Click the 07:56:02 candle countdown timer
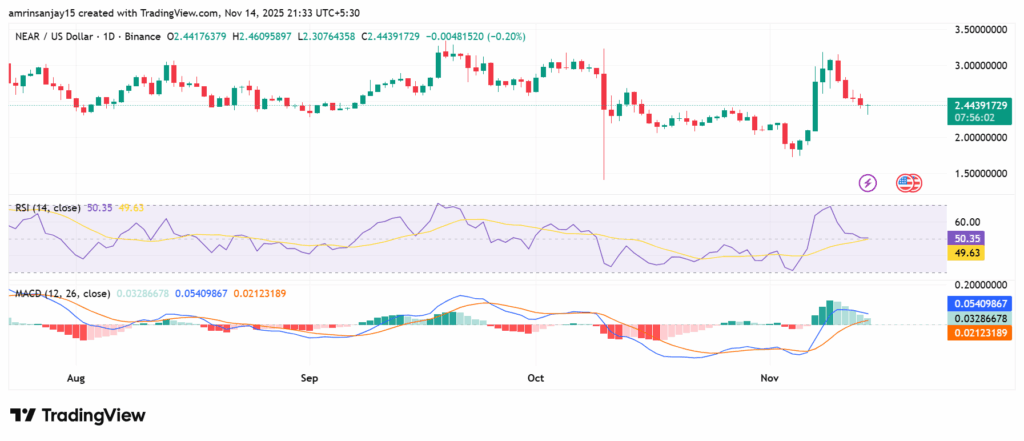This screenshot has width=1024, height=441. tap(973, 117)
